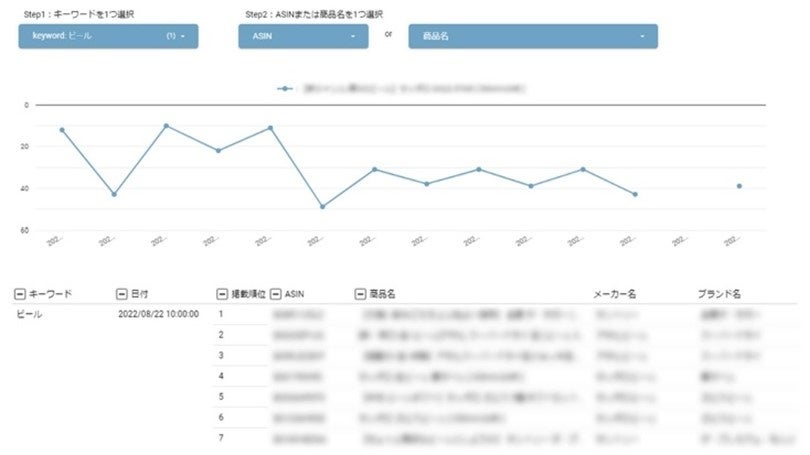The height and width of the screenshot is (455, 810).
Task: Select the ビール keyword cell
Action: point(29,314)
